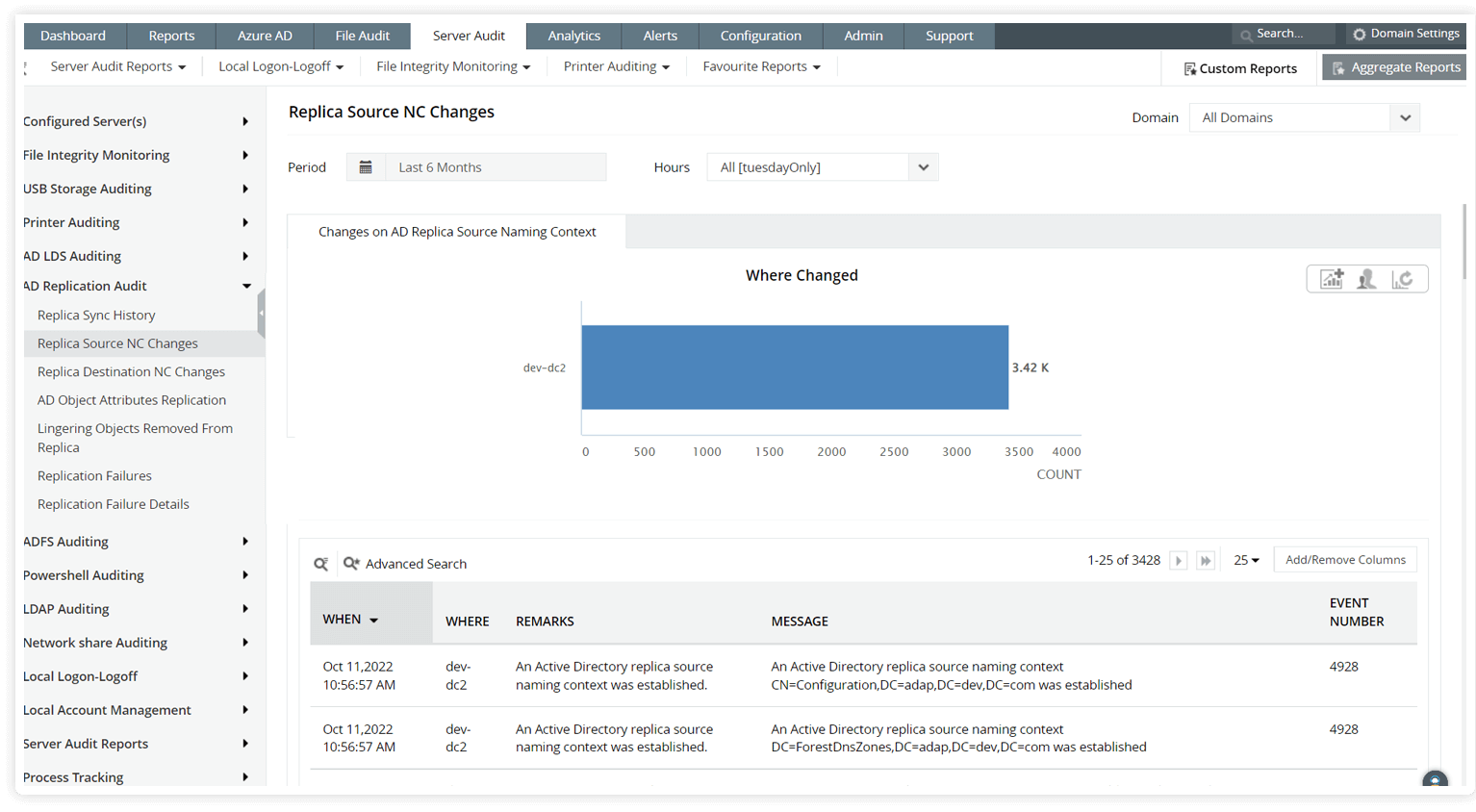Open Replica Sync History report
This screenshot has width=1476, height=812.
point(96,316)
